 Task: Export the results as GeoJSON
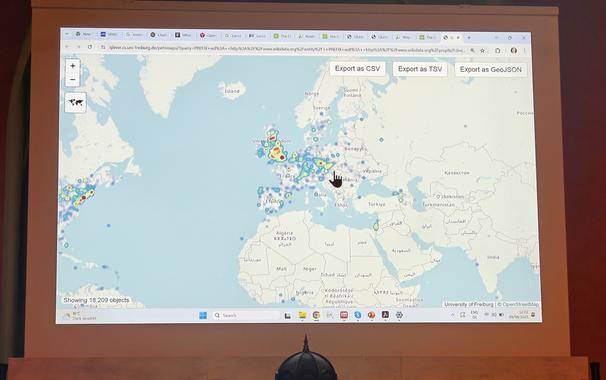click(490, 70)
